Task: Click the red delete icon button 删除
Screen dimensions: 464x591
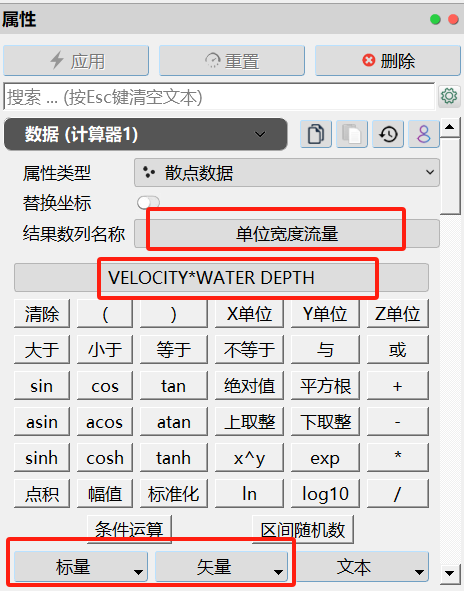Action: [387, 61]
